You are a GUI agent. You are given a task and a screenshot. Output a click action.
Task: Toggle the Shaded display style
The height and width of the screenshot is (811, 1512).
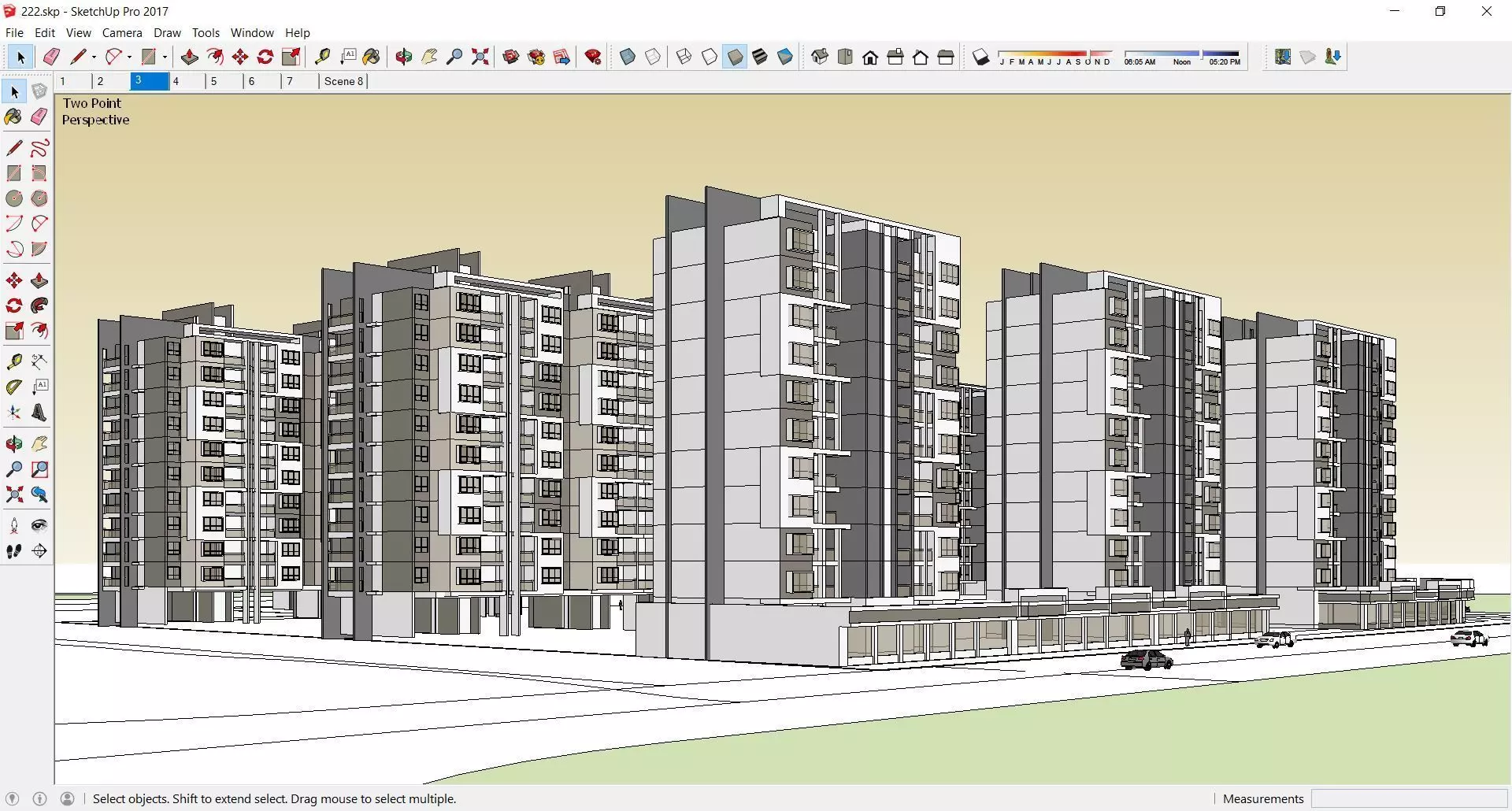pos(735,57)
